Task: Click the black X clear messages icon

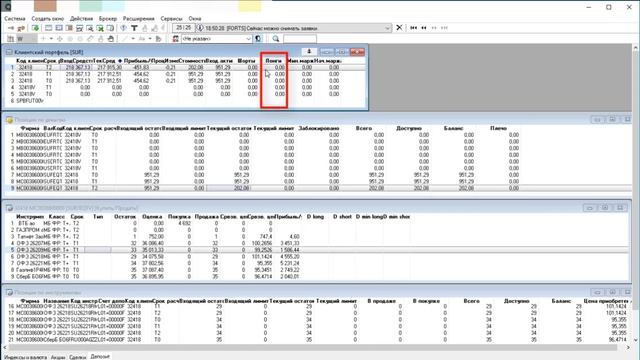Action: (399, 28)
